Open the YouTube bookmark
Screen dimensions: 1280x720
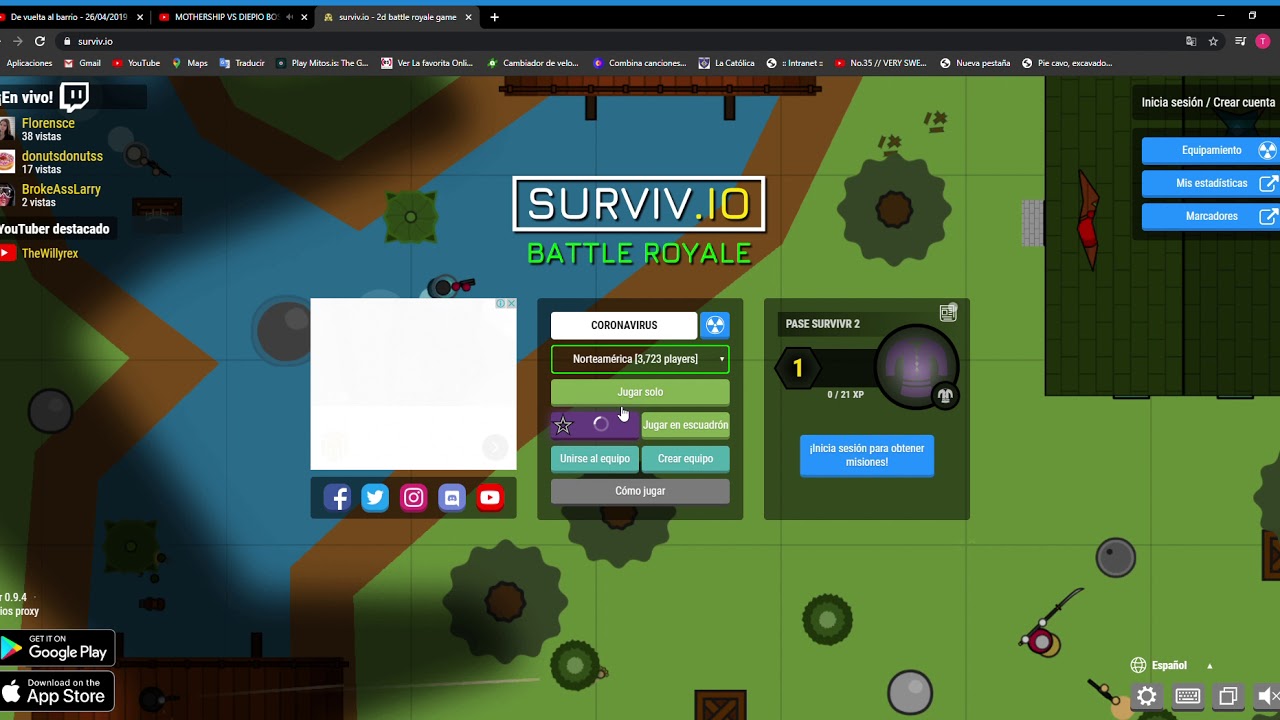136,63
